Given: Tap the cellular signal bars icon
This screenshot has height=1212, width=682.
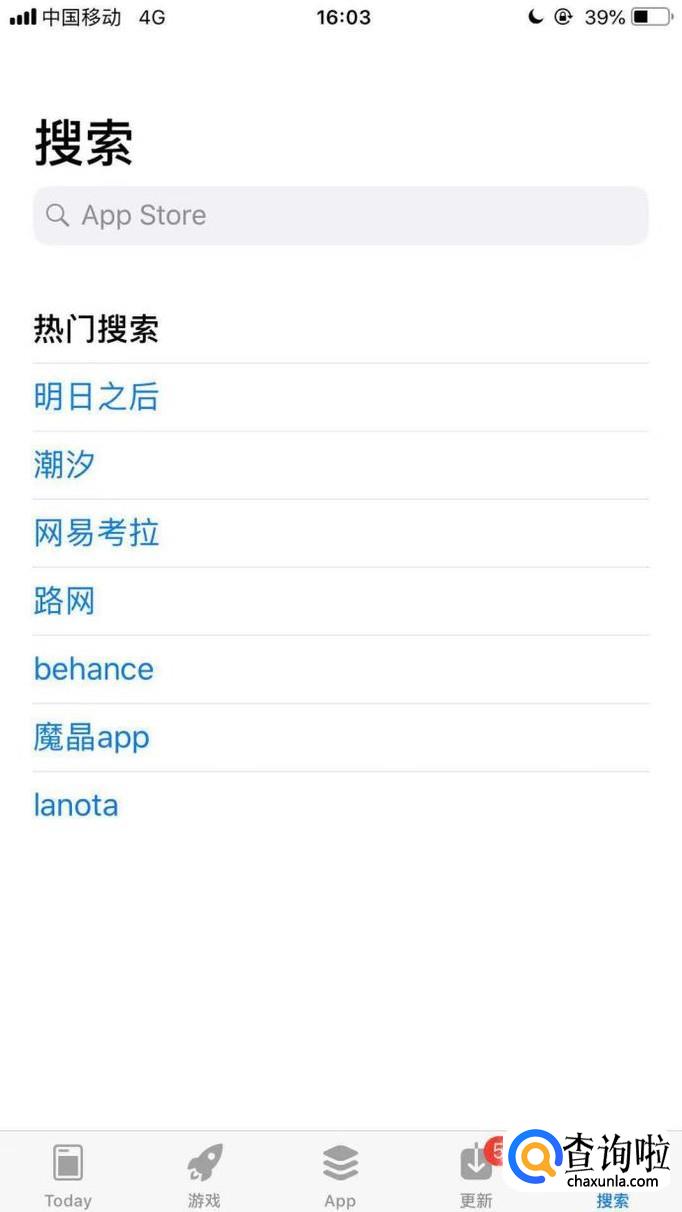Looking at the screenshot, I should click(23, 17).
